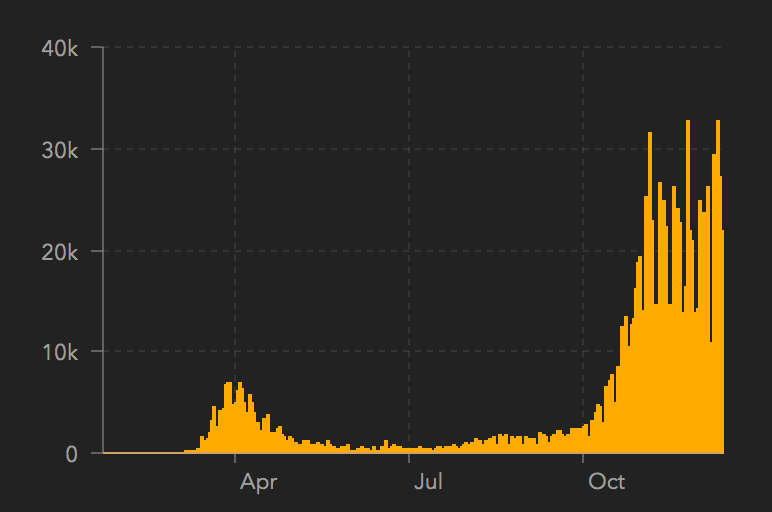
Task: Click the Oct x-axis label
Action: click(606, 482)
